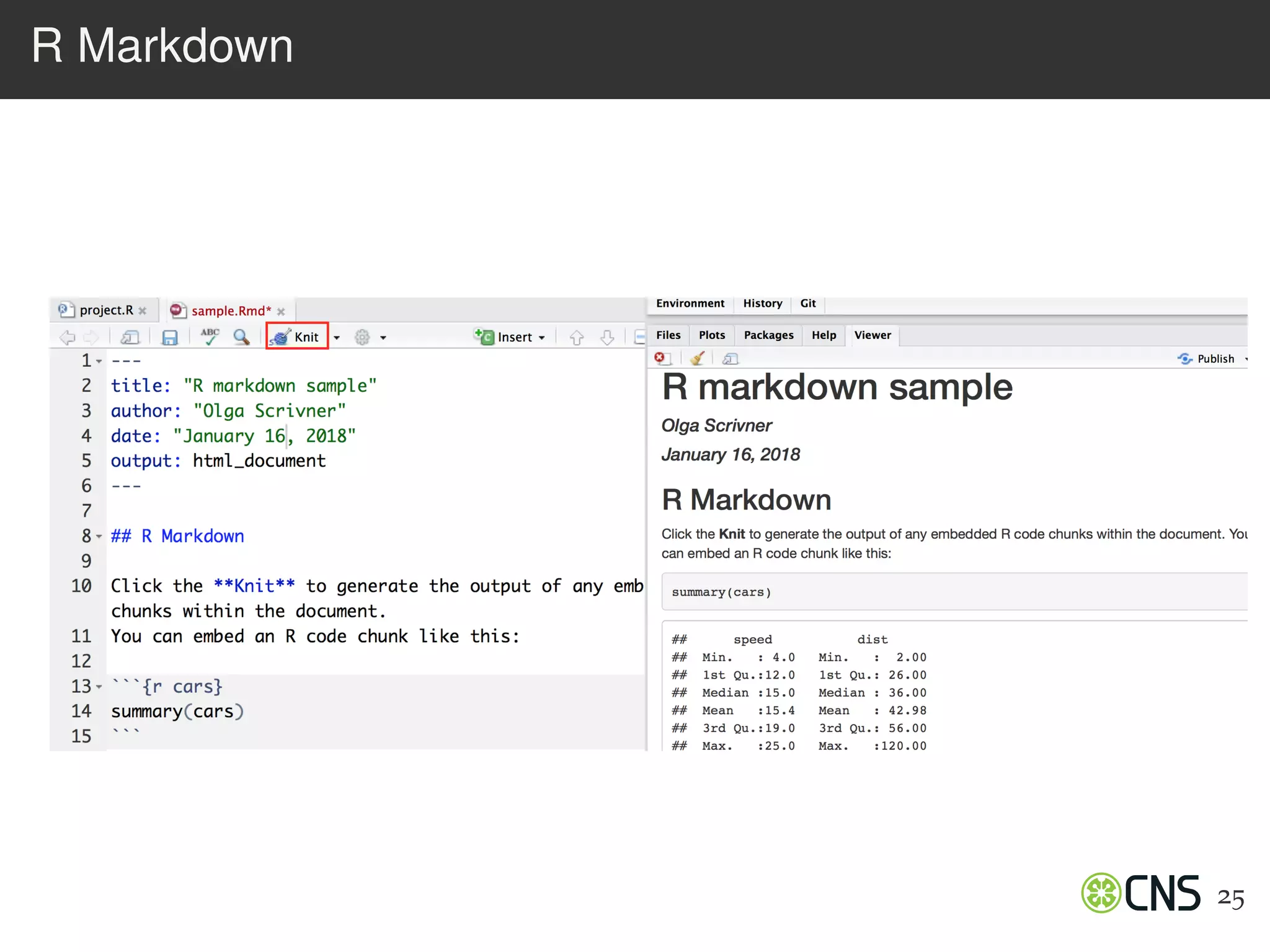
Task: Click the show in new window icon in editor
Action: click(x=130, y=337)
